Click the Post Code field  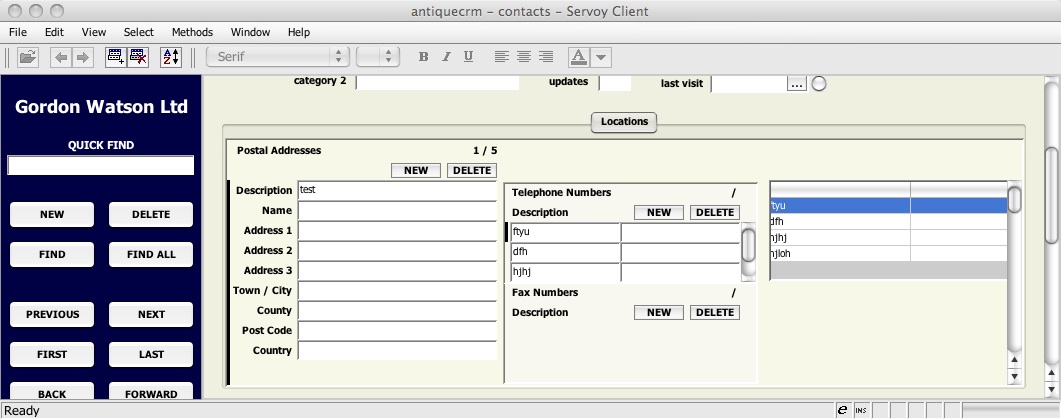coord(397,330)
